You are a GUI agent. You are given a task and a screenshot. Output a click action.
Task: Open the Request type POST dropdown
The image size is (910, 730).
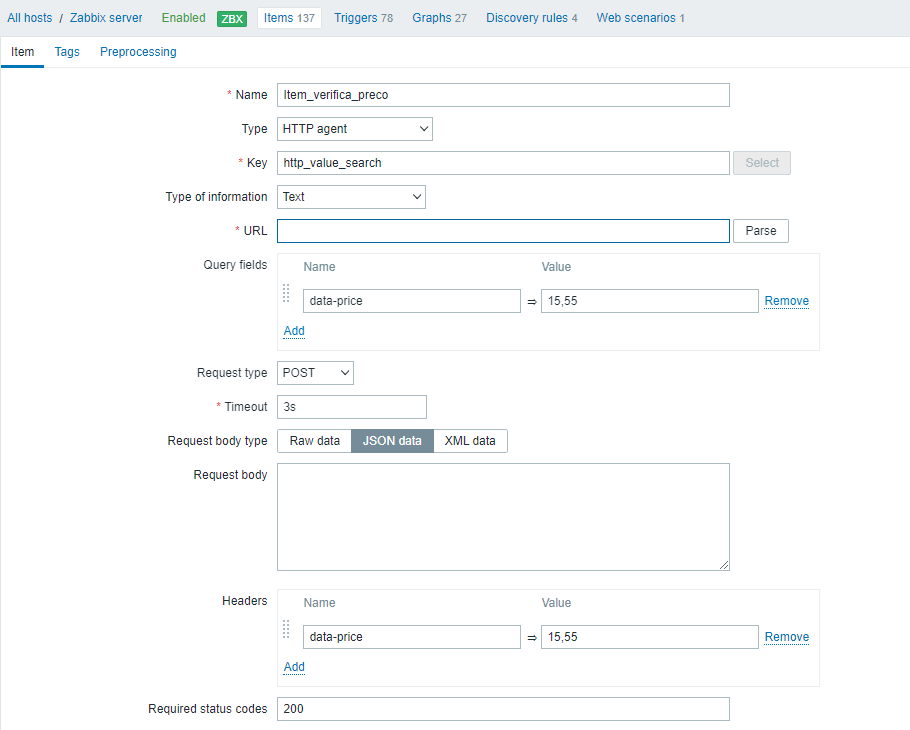[x=315, y=373]
